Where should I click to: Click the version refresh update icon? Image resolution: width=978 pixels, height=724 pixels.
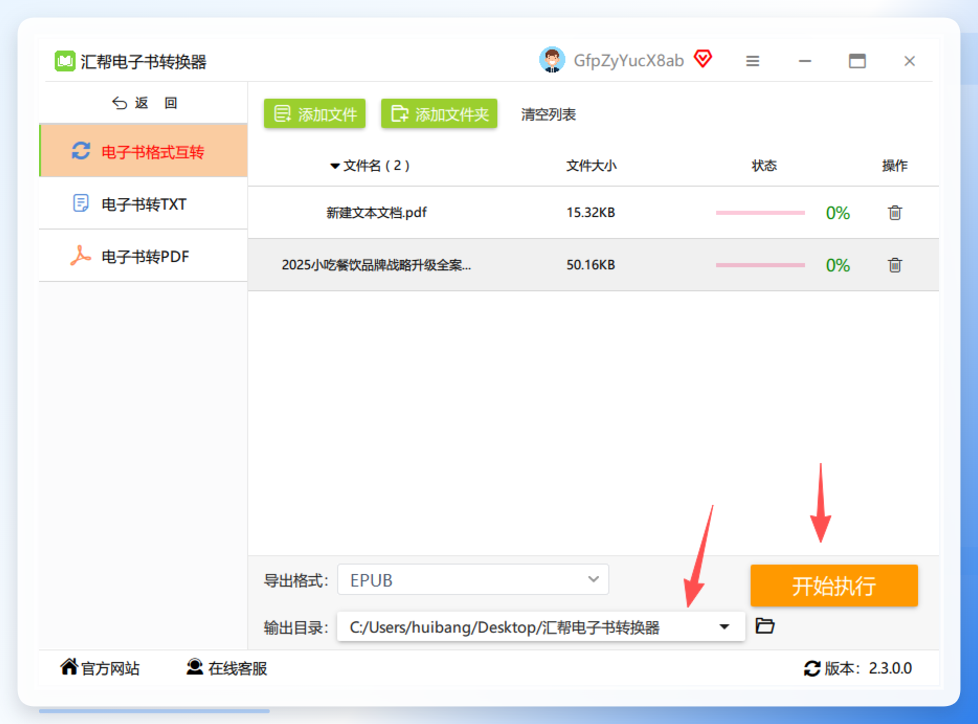pyautogui.click(x=811, y=668)
